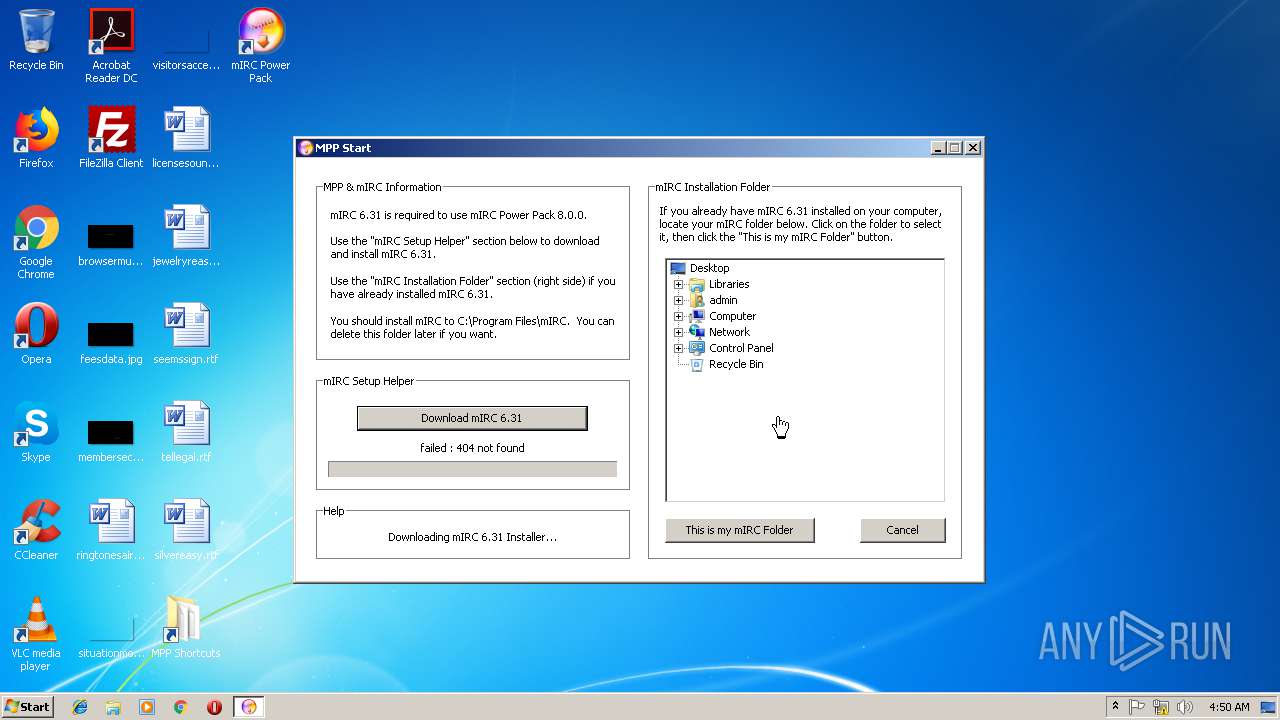Launch Acrobat Reader DC shortcut

(111, 46)
